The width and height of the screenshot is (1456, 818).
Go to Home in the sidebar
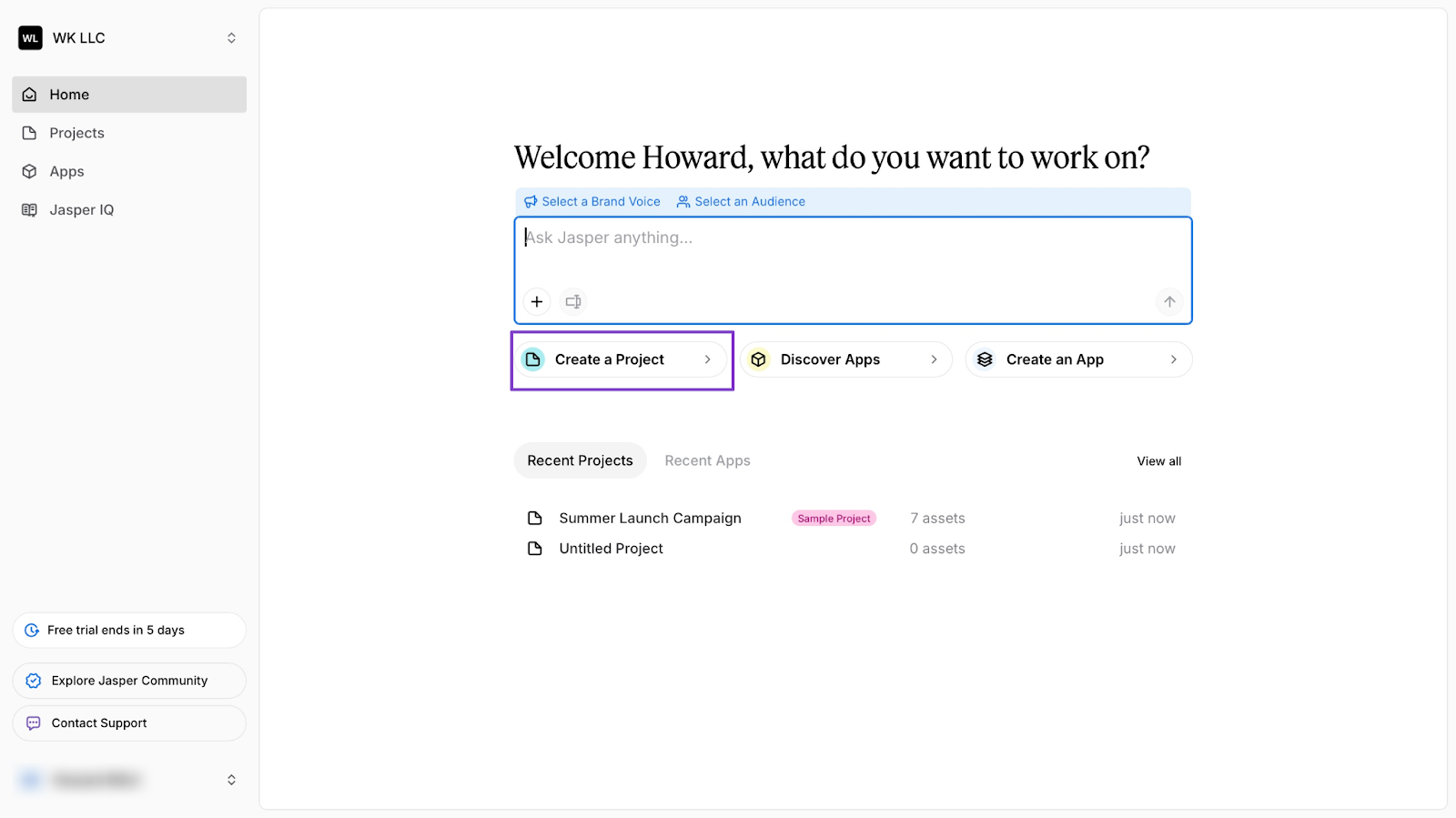tap(129, 95)
